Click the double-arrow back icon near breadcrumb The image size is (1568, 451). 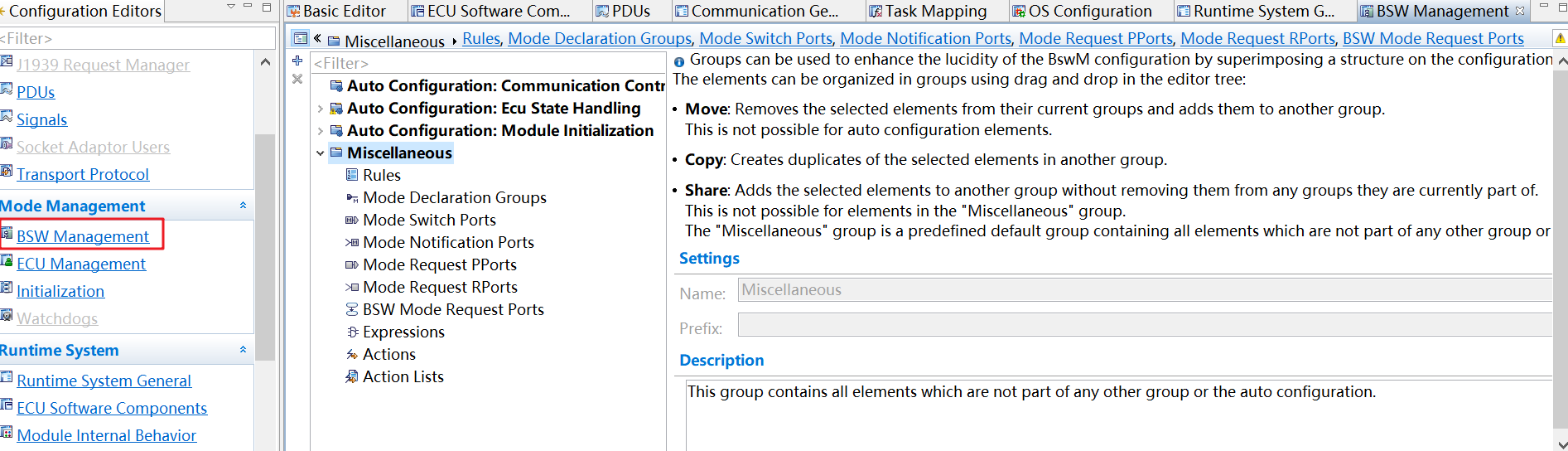coord(317,38)
